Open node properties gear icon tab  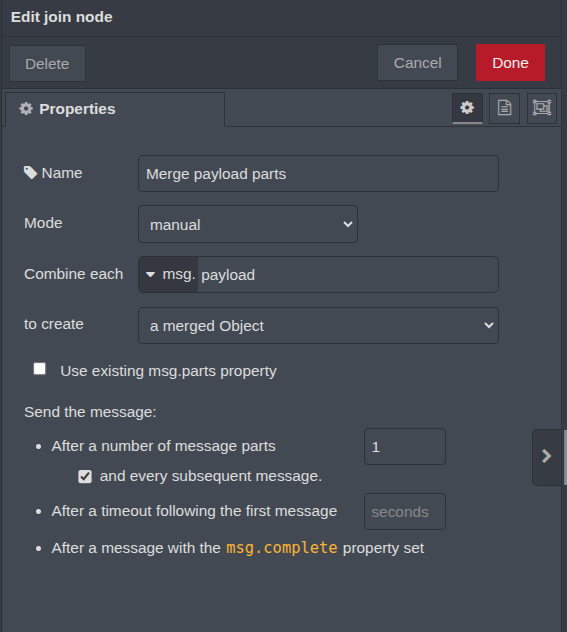coord(467,108)
